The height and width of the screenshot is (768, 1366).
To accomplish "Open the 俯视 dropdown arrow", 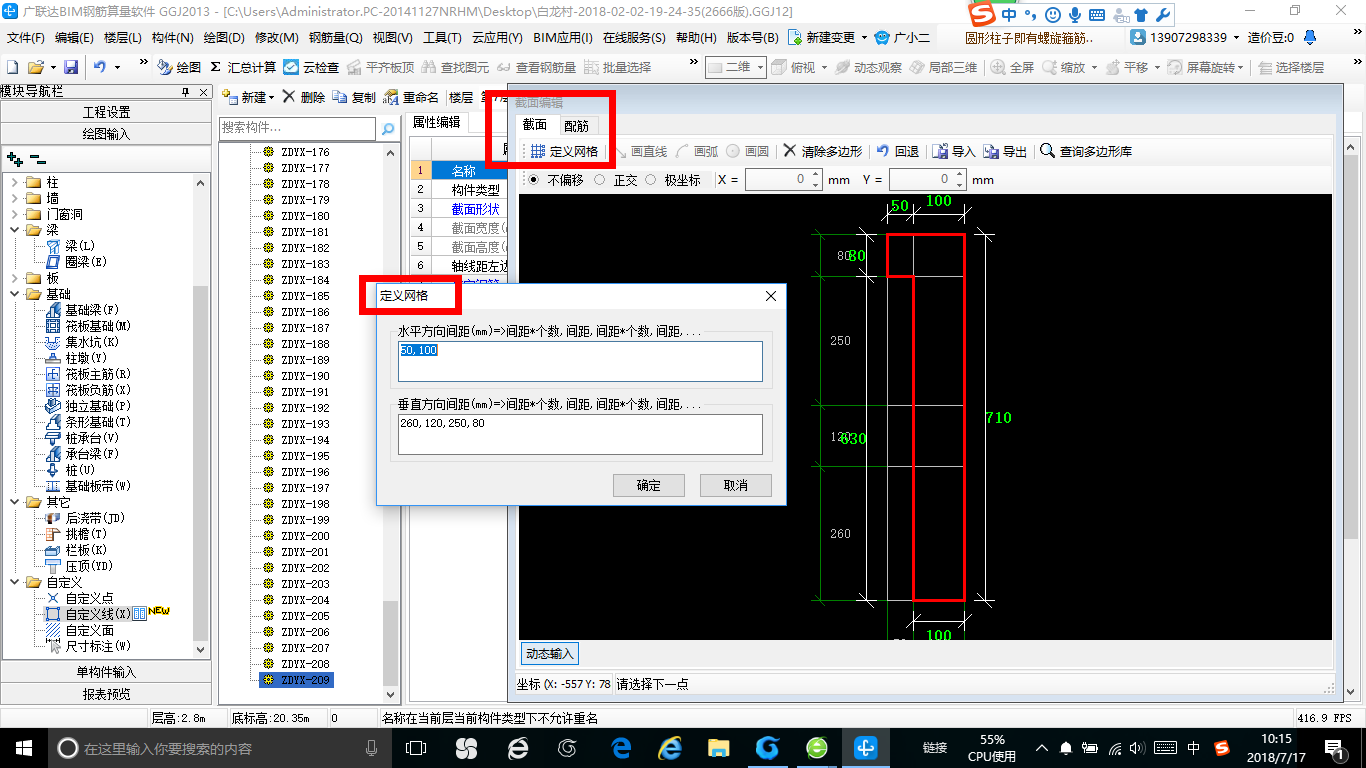I will coord(823,67).
